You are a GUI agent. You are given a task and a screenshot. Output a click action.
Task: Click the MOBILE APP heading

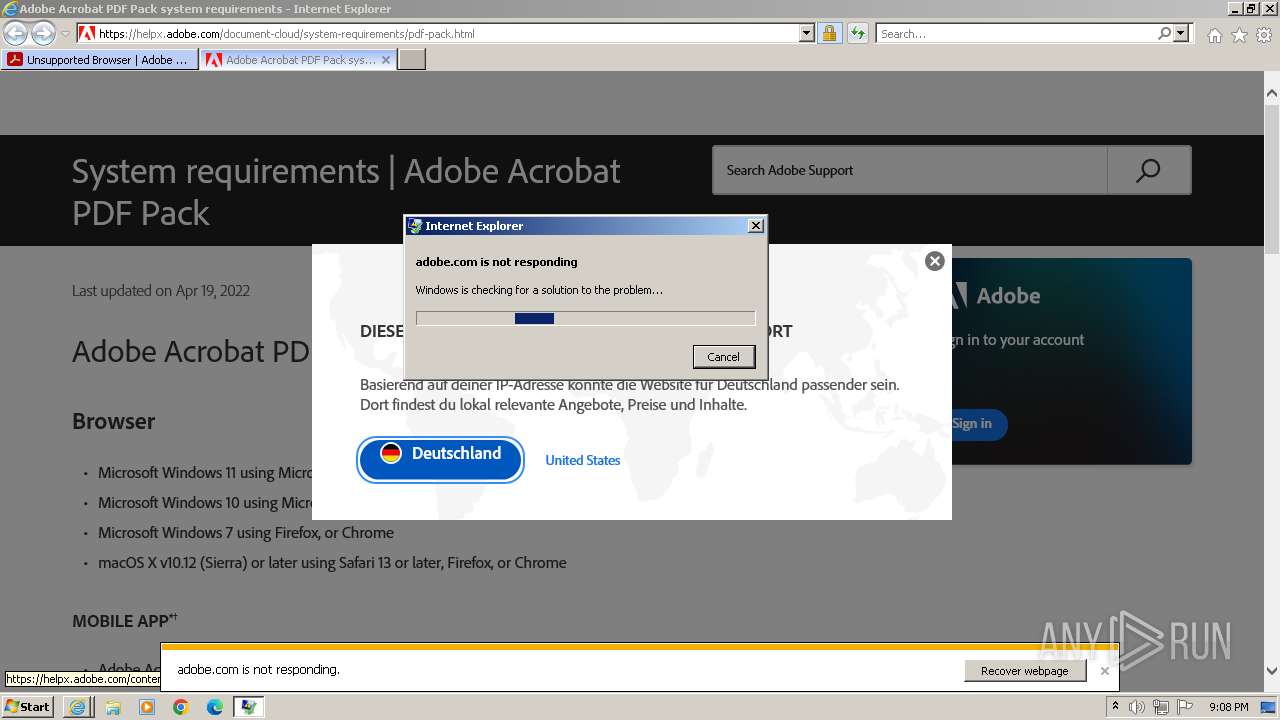[x=125, y=621]
